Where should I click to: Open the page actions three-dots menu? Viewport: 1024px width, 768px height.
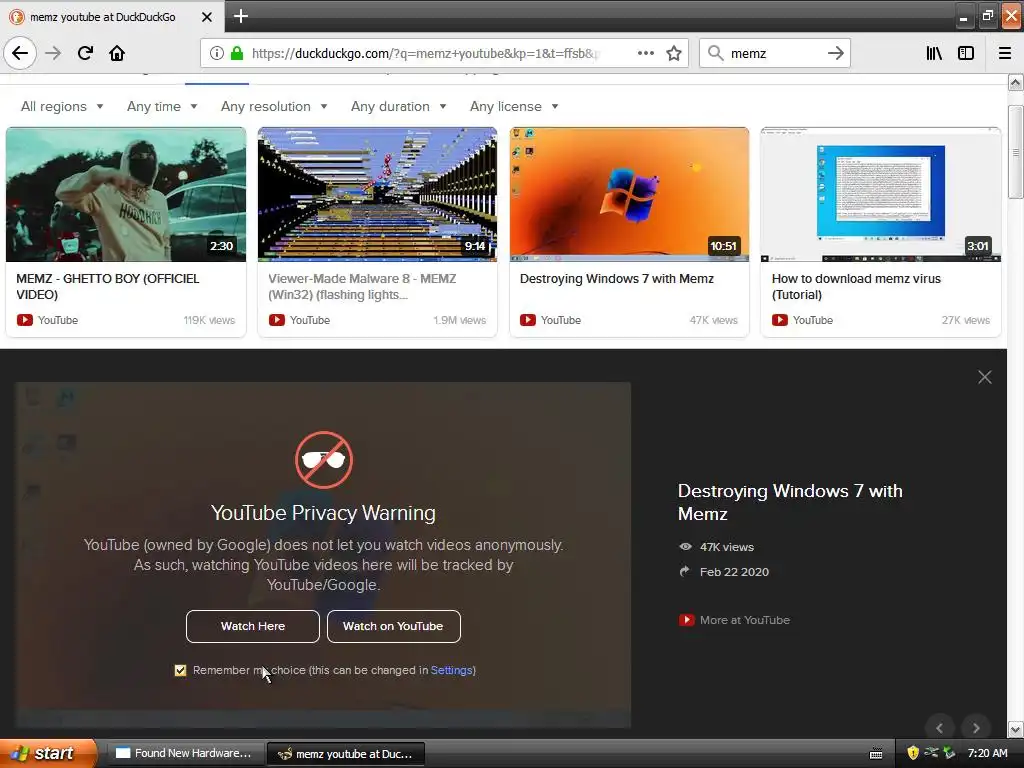646,53
